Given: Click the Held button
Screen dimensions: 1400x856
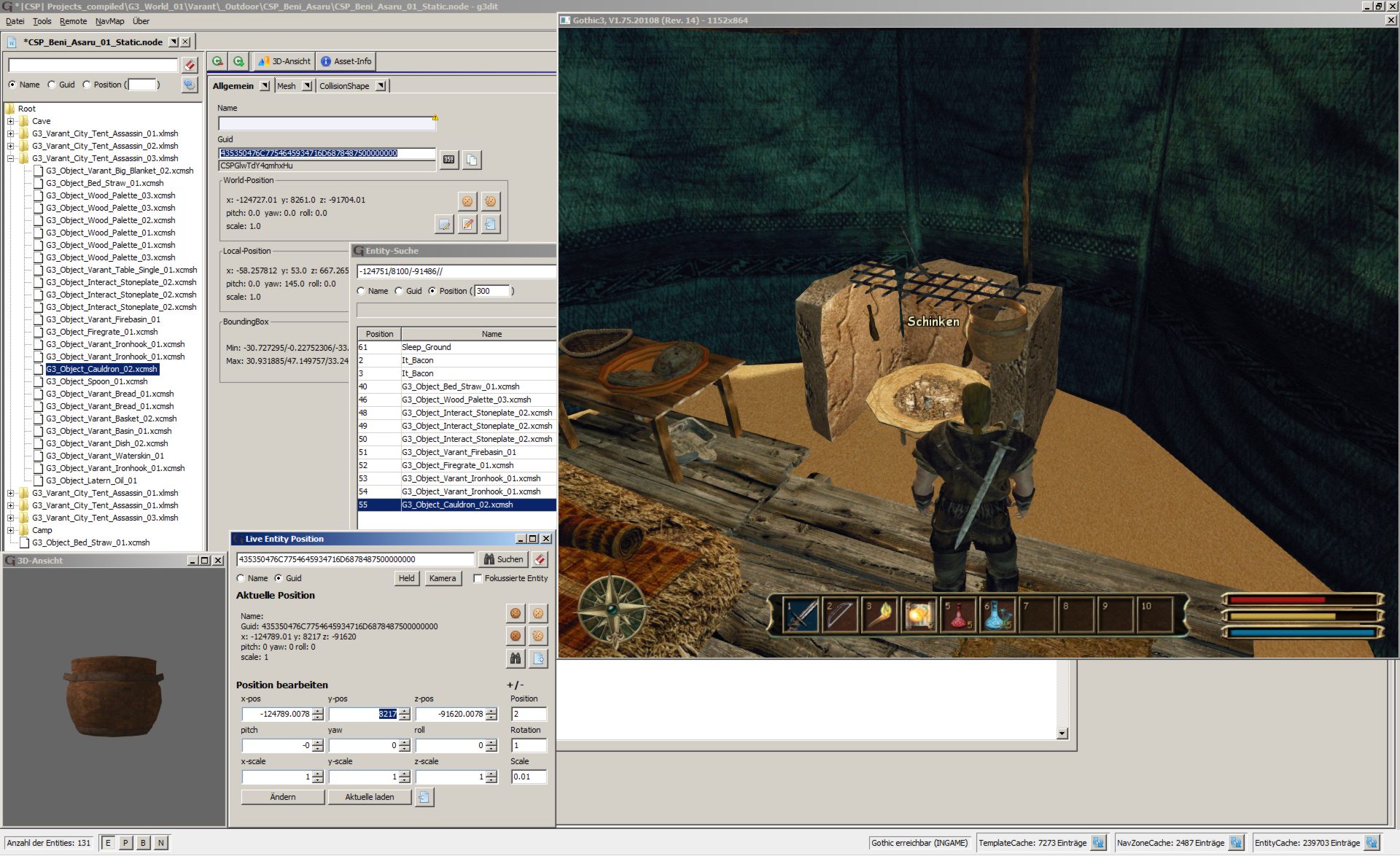Looking at the screenshot, I should [406, 578].
